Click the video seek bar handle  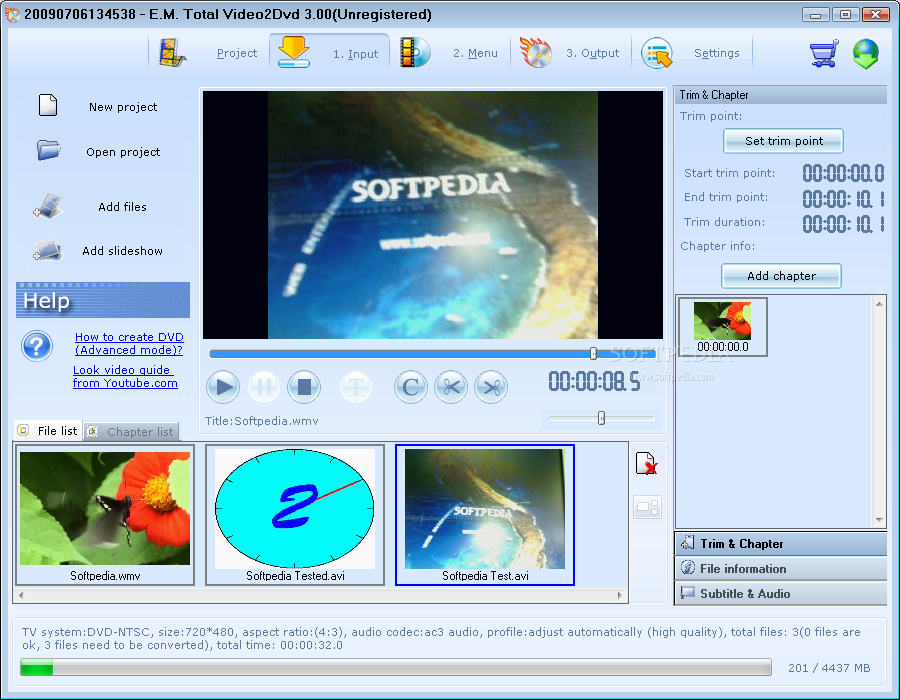point(593,353)
